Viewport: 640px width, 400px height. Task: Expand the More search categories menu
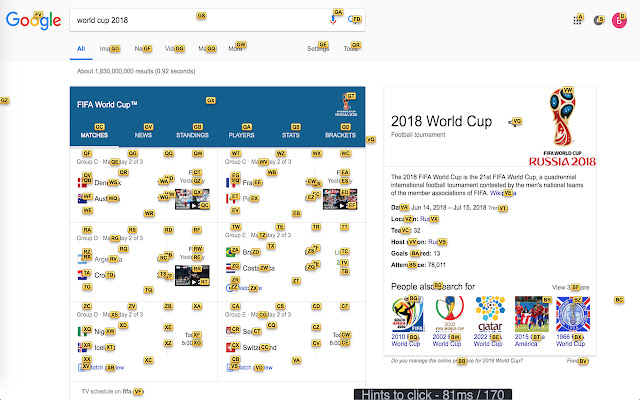pyautogui.click(x=236, y=48)
